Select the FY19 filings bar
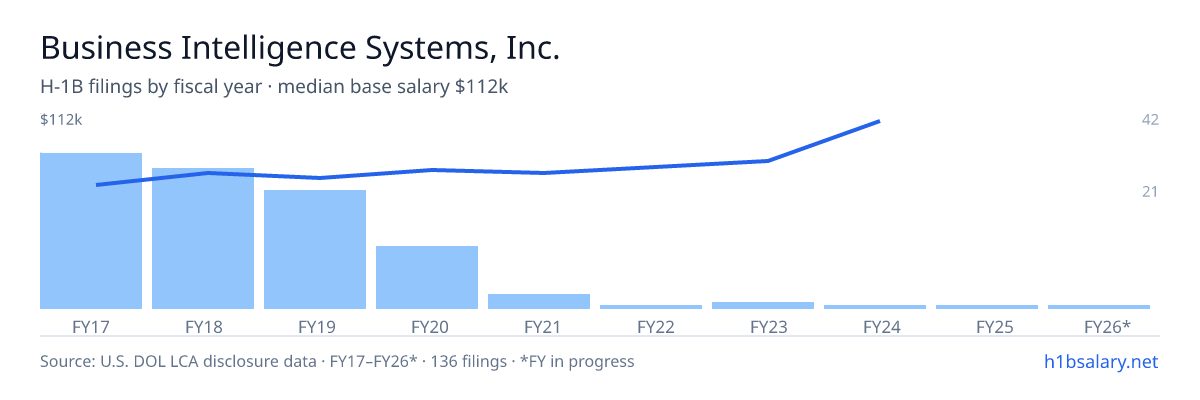 (315, 249)
